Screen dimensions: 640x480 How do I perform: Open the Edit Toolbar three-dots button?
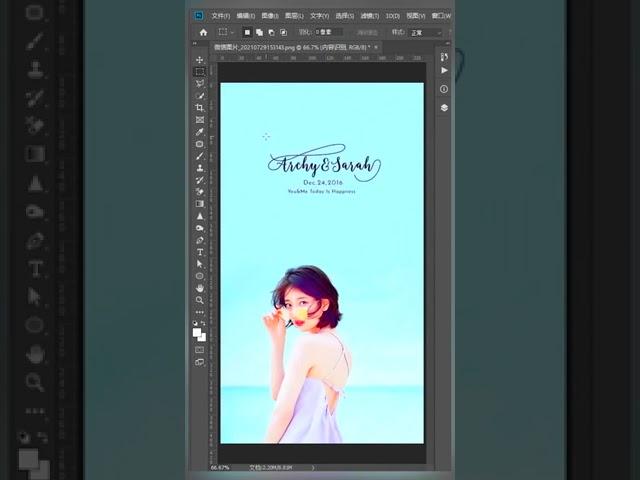click(x=200, y=312)
